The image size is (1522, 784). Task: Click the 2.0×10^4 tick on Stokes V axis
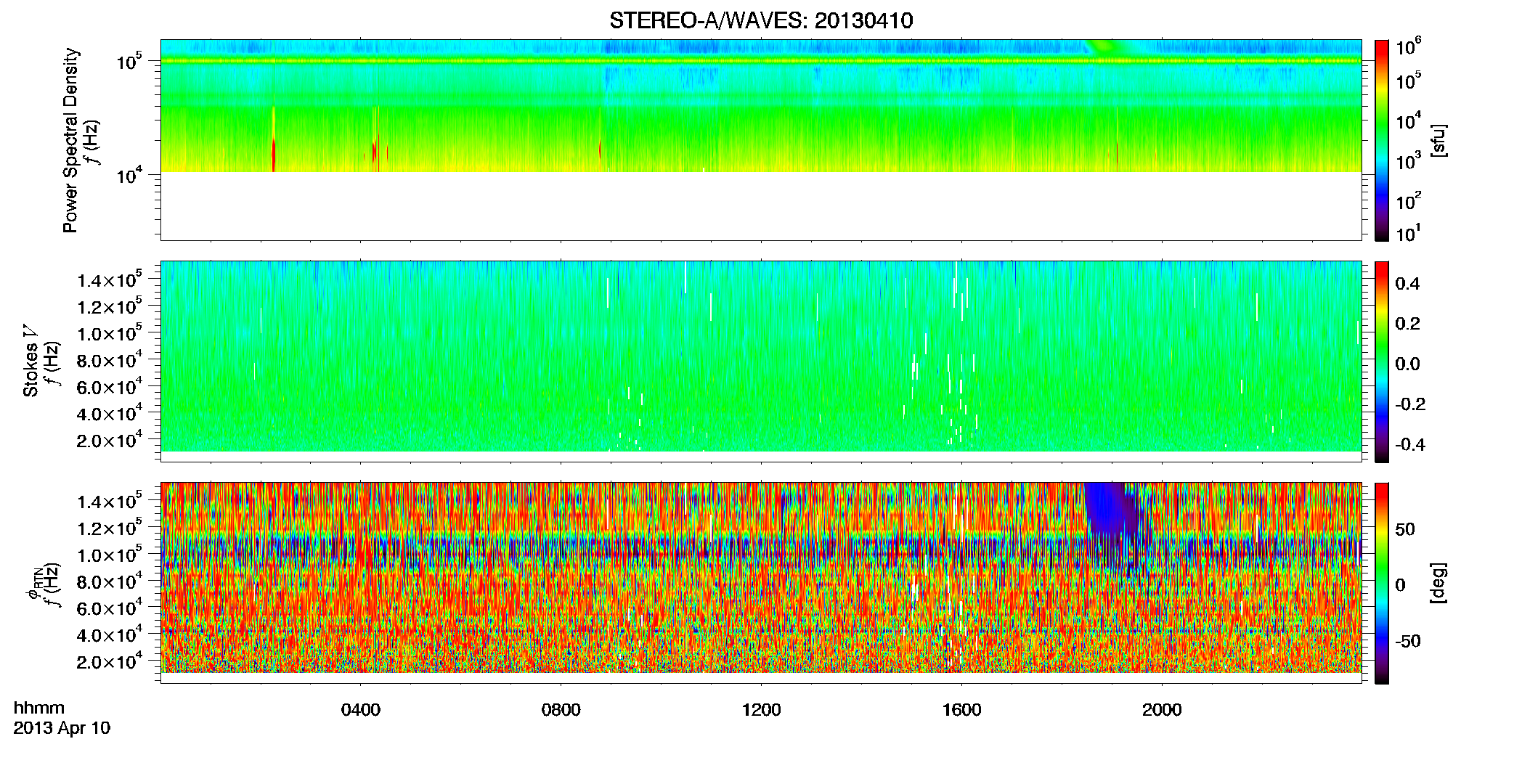(110, 440)
